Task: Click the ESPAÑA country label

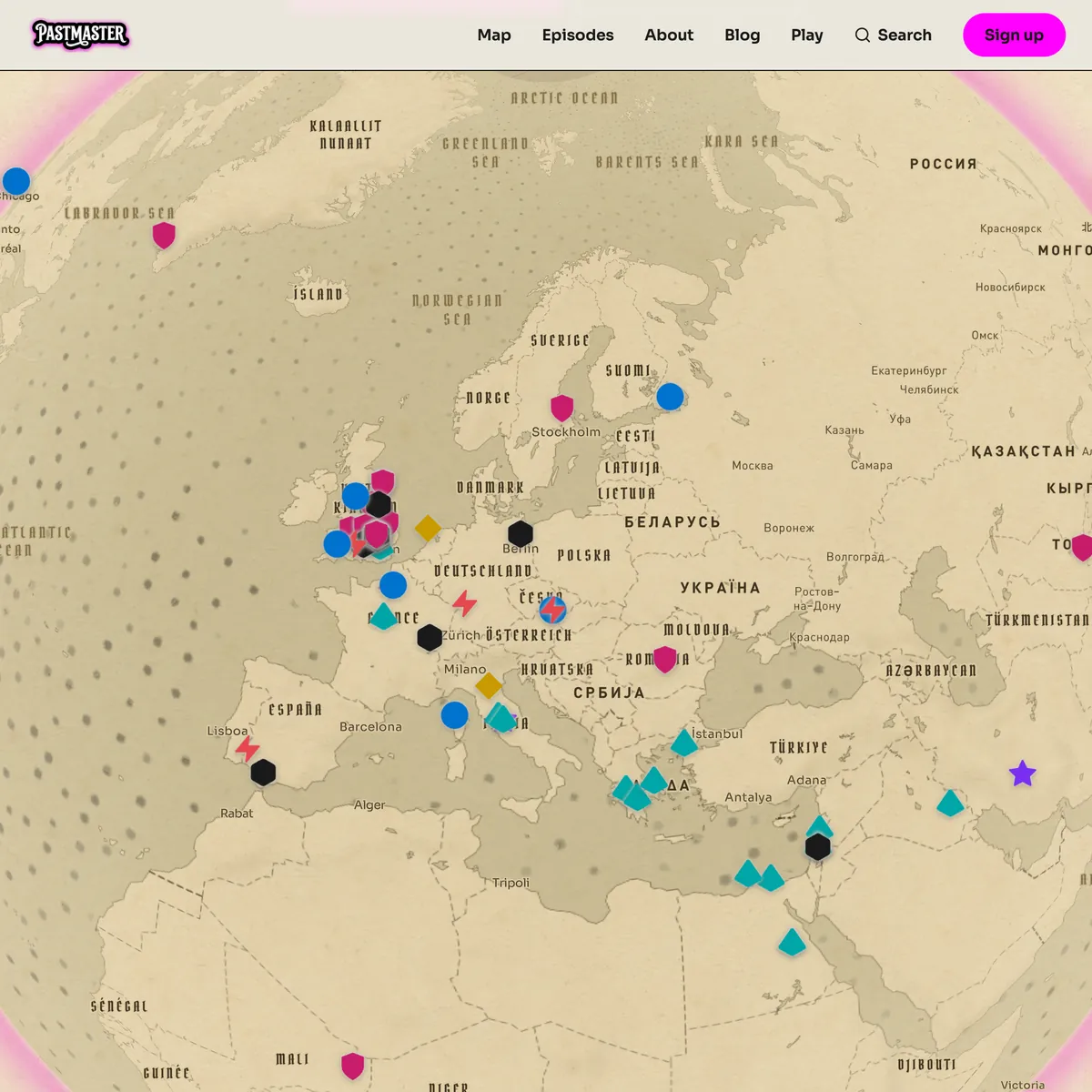Action: pyautogui.click(x=296, y=710)
